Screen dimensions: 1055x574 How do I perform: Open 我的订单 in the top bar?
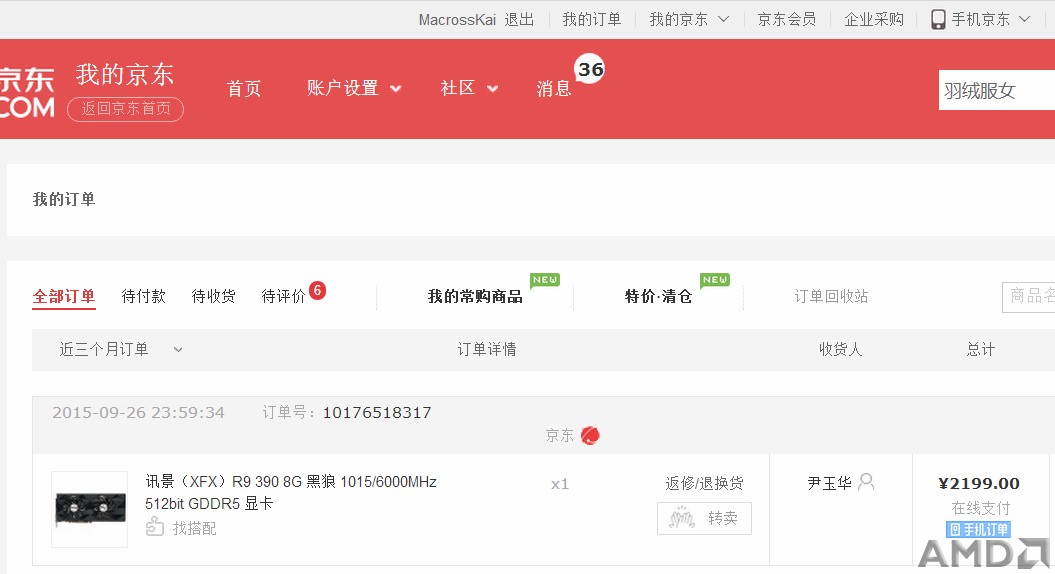591,20
